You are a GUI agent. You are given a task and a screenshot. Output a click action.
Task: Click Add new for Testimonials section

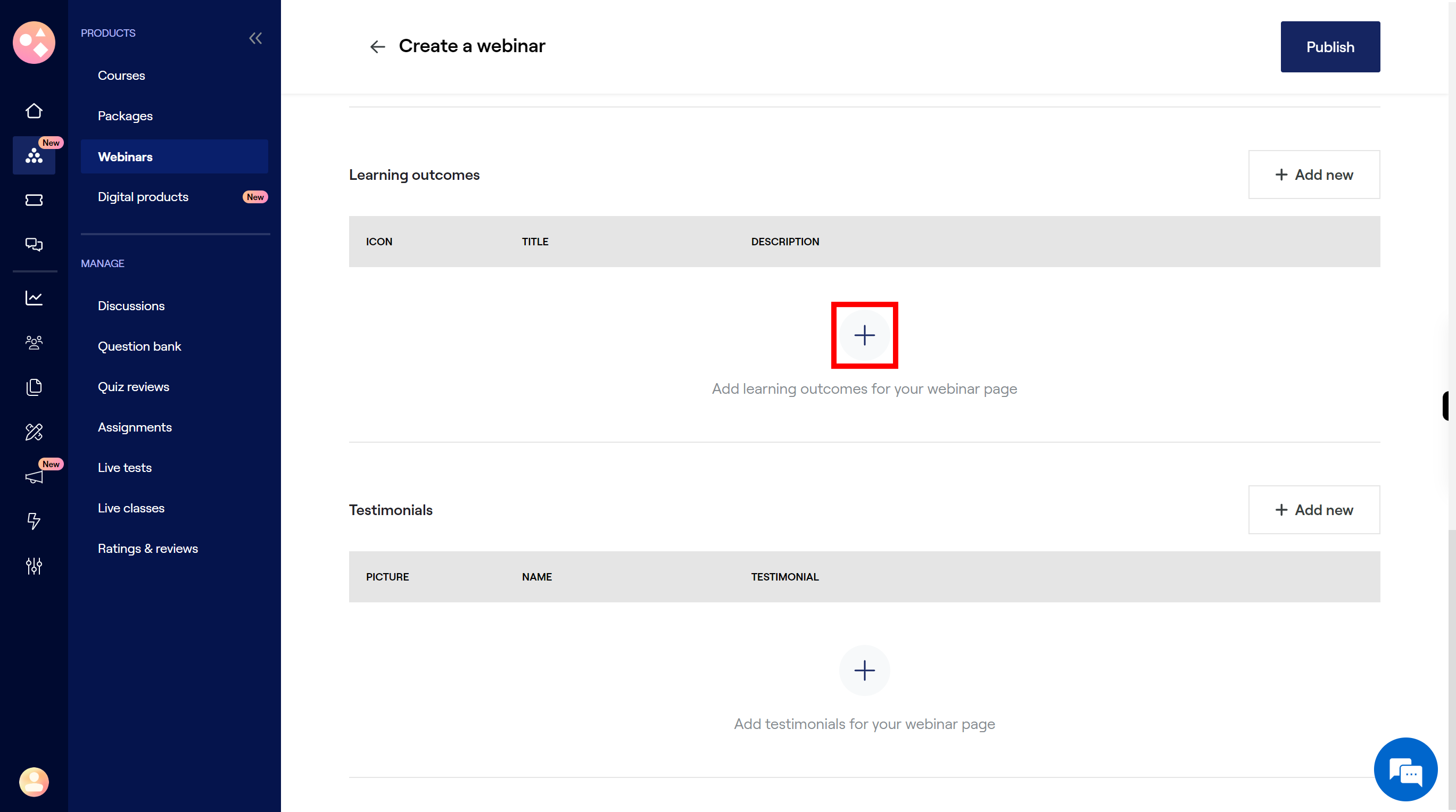pos(1314,509)
